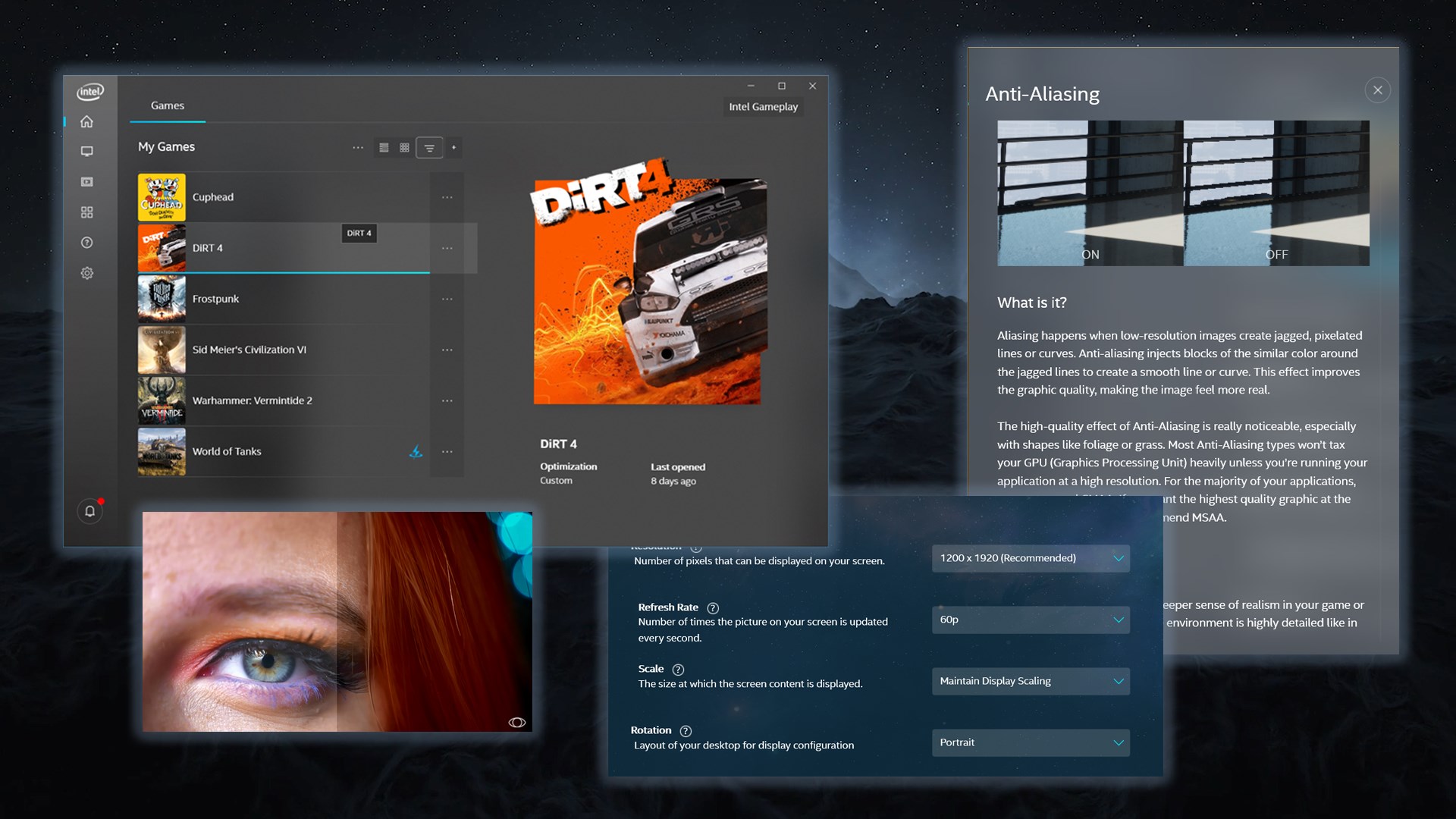
Task: Open the Video section in sidebar
Action: coord(87,182)
